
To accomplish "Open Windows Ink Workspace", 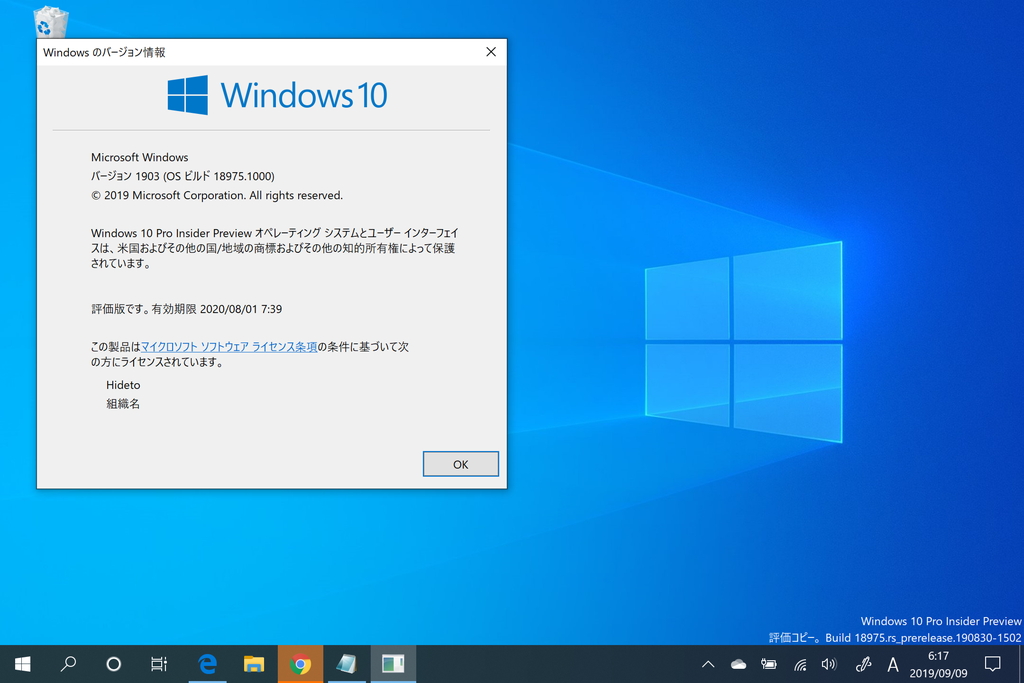I will point(862,663).
